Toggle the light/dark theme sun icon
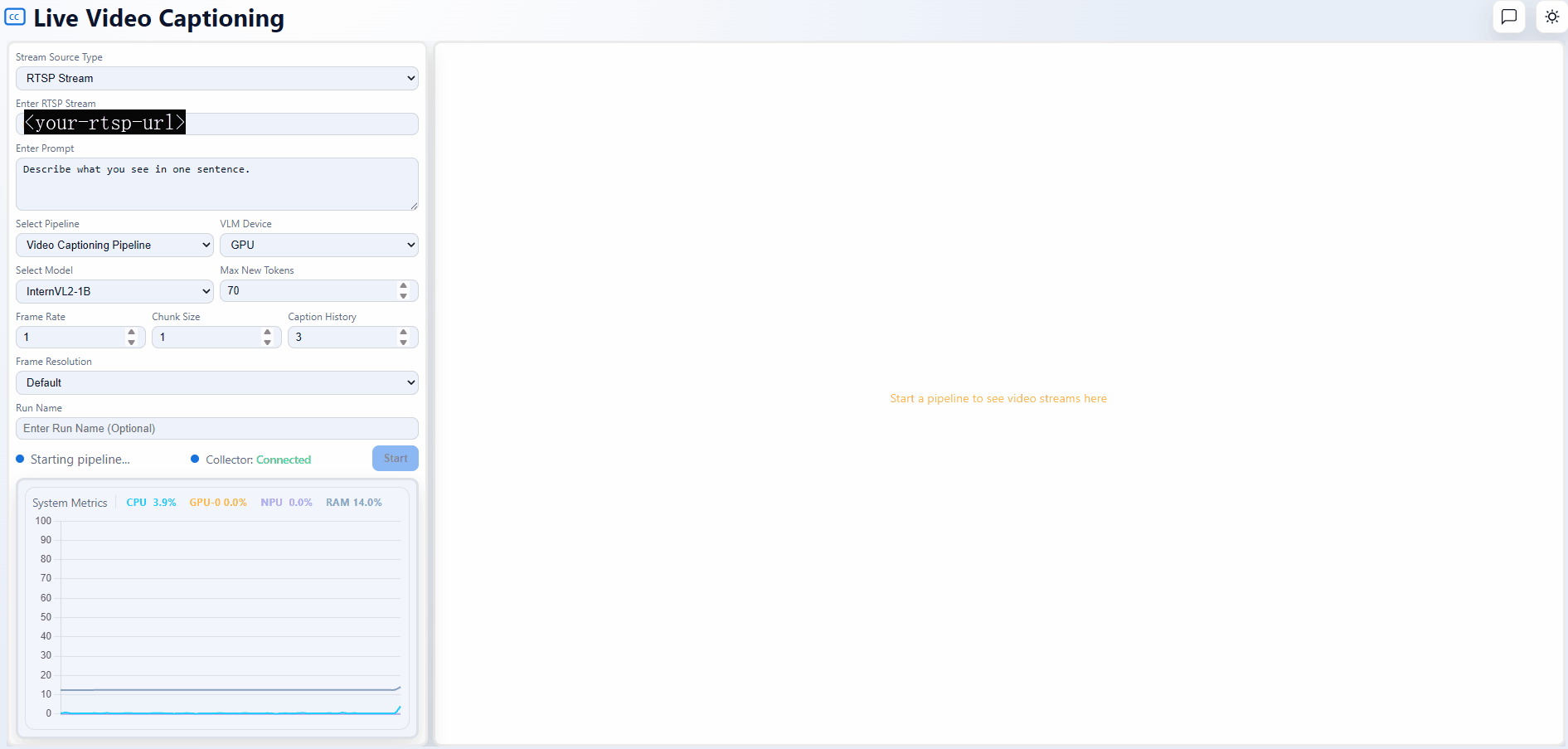The height and width of the screenshot is (749, 1568). click(1552, 17)
